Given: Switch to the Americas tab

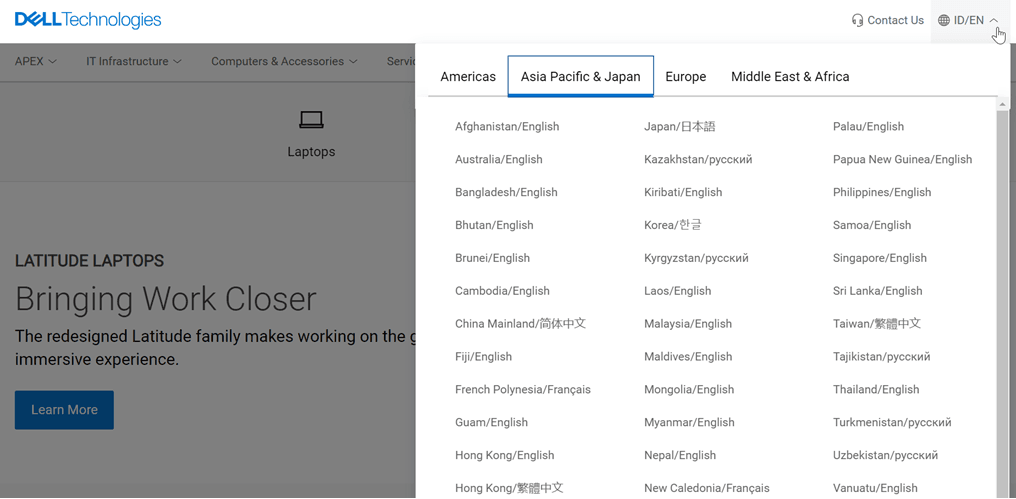Looking at the screenshot, I should click(468, 76).
